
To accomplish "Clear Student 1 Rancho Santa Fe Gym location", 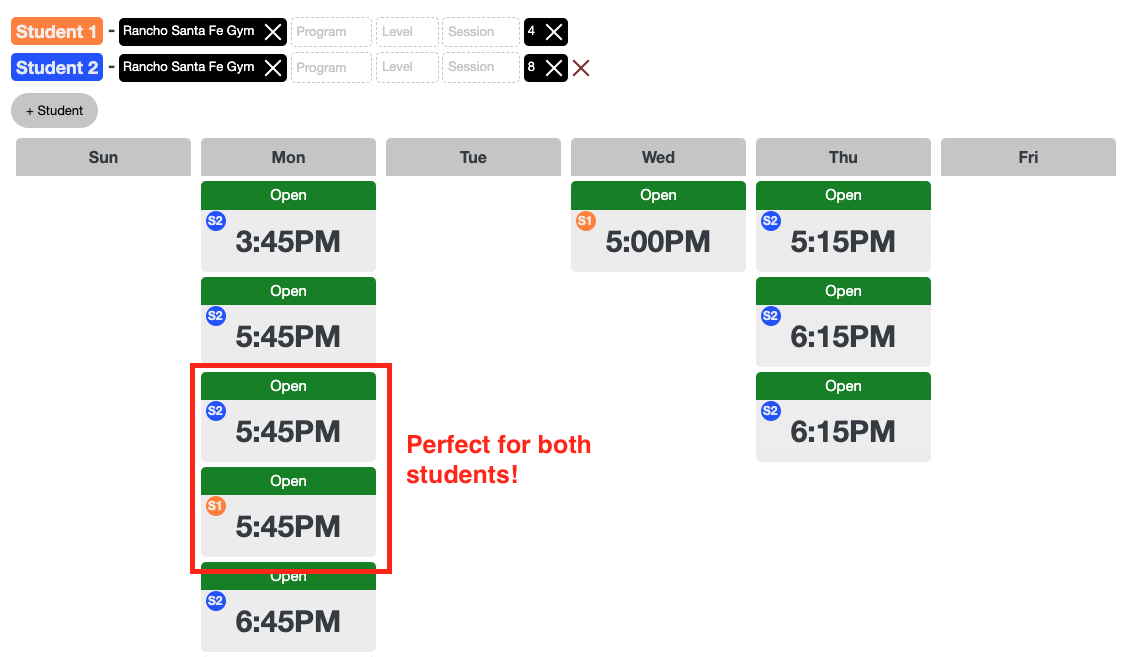I will tap(273, 32).
